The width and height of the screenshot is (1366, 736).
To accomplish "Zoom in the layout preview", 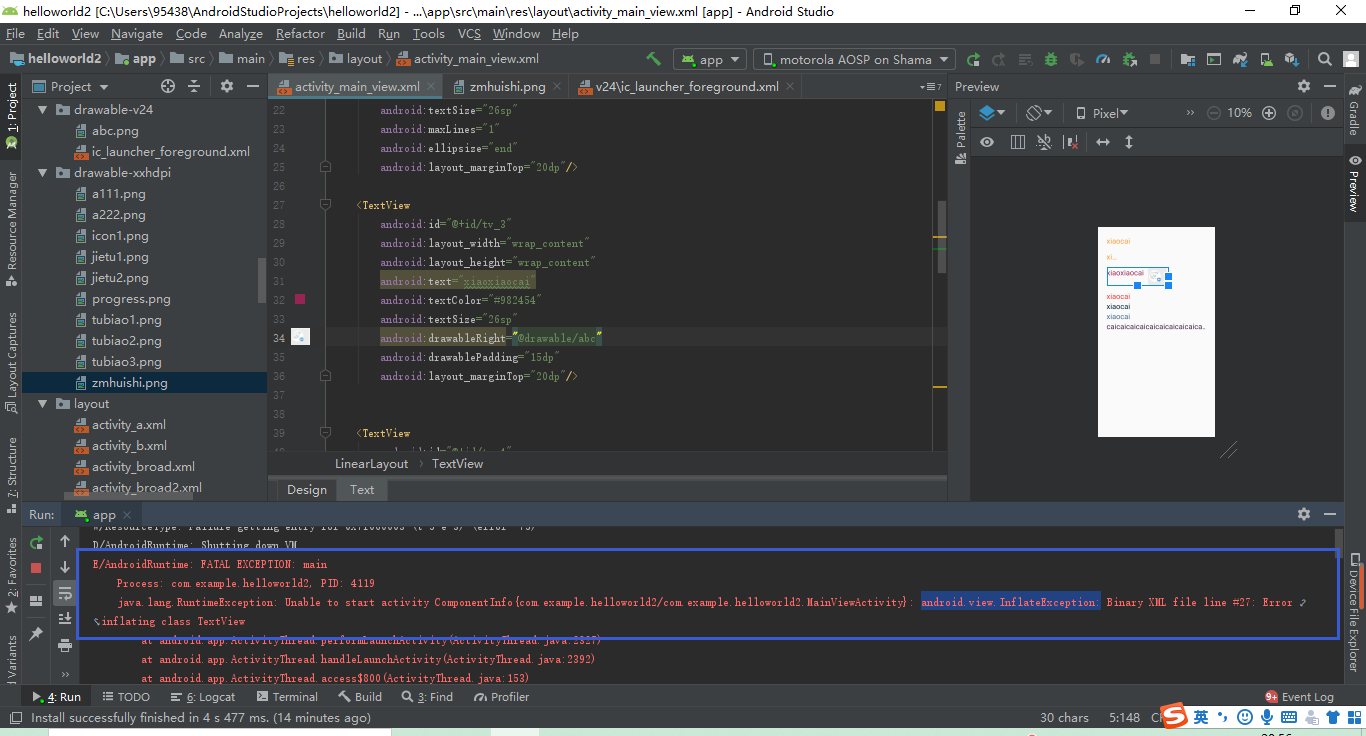I will click(x=1269, y=113).
